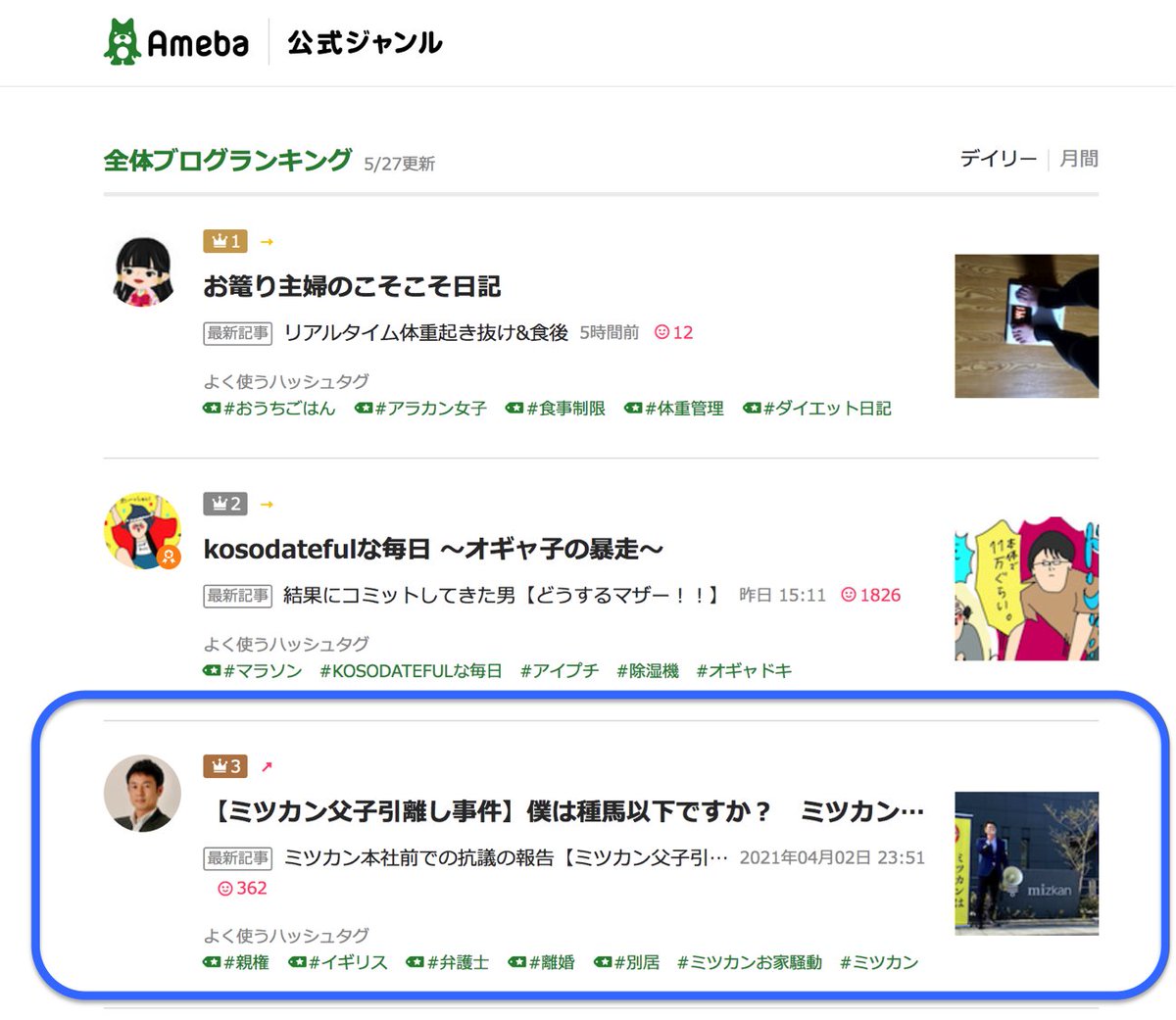Switch to the 月間 ranking tab
The image size is (1176, 1020).
[1078, 159]
